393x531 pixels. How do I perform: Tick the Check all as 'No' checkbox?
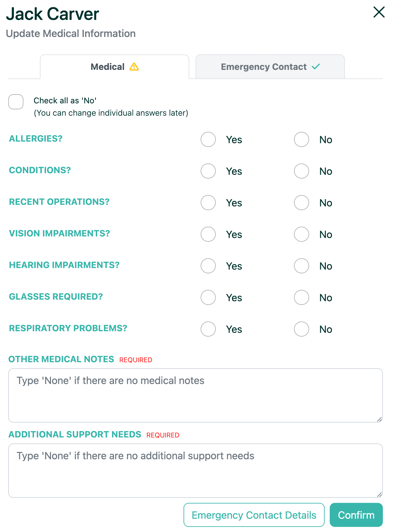[16, 102]
